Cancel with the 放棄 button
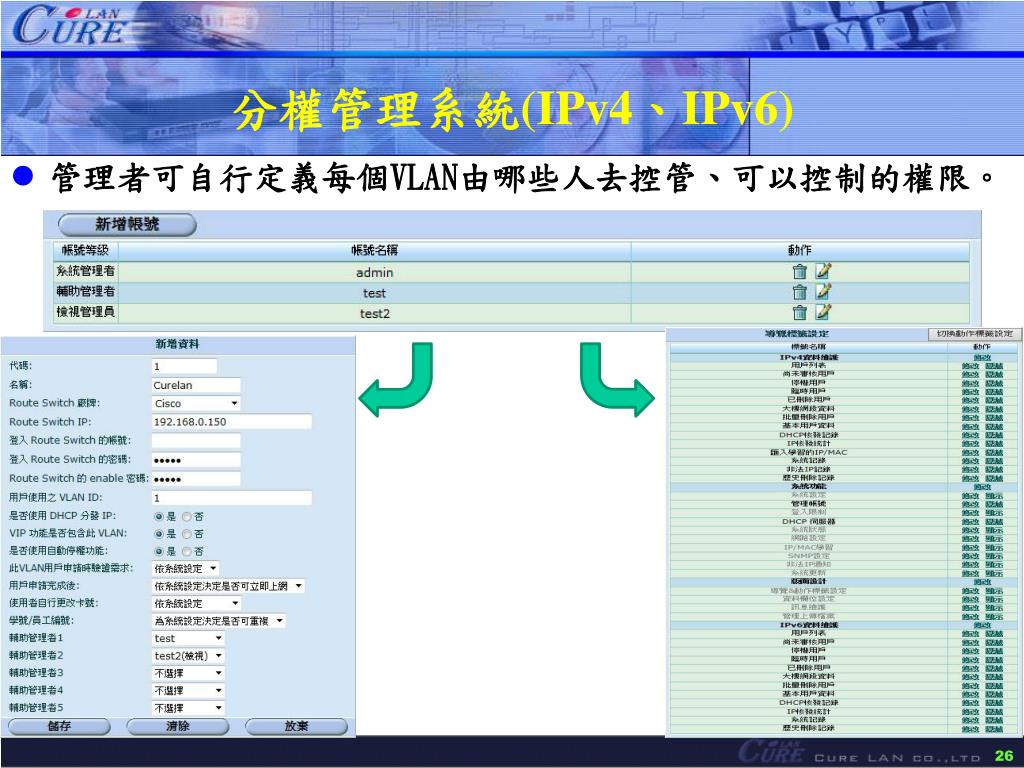1024x768 pixels. tap(296, 726)
